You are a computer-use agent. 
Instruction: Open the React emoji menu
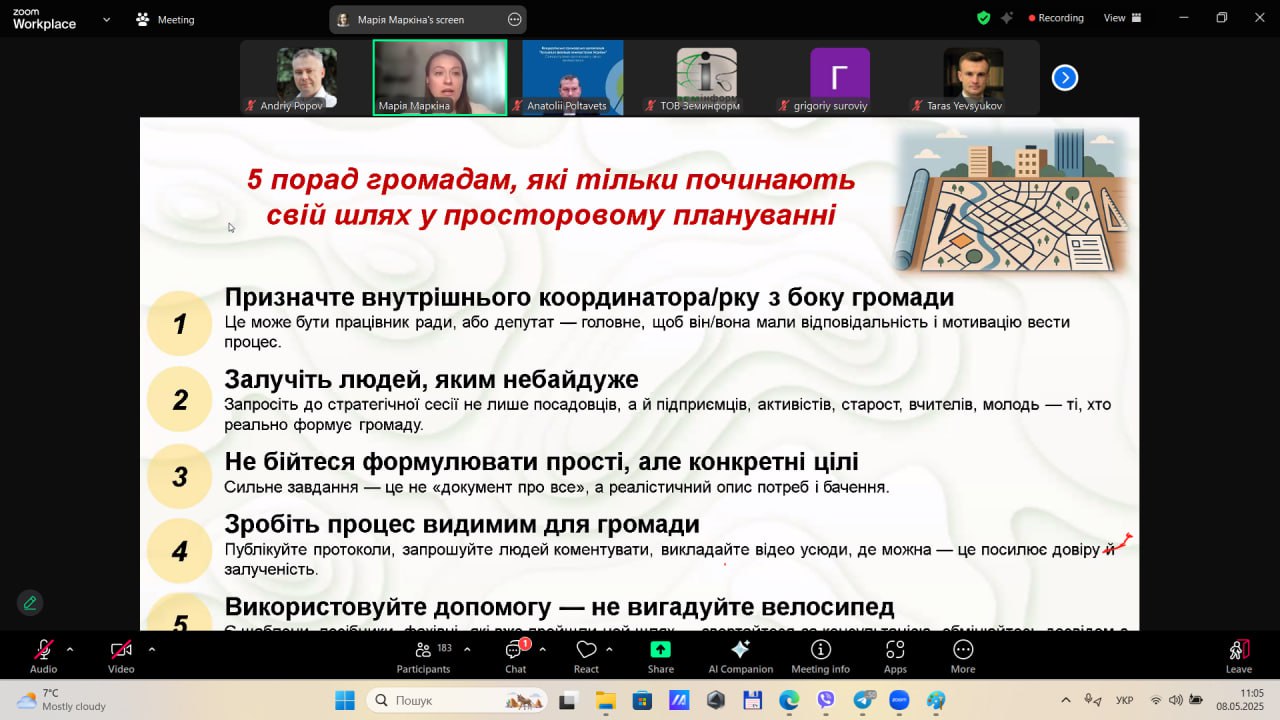click(x=586, y=655)
